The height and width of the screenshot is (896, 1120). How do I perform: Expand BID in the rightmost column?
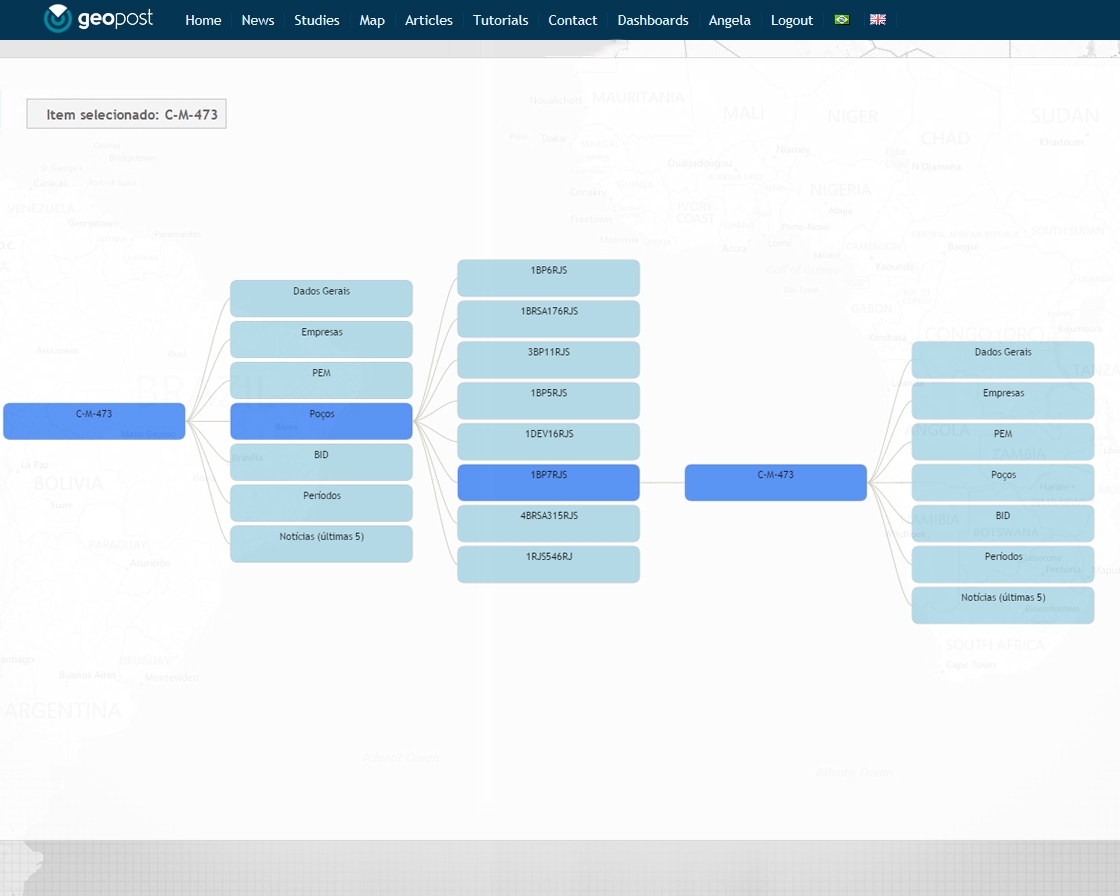tap(1003, 523)
